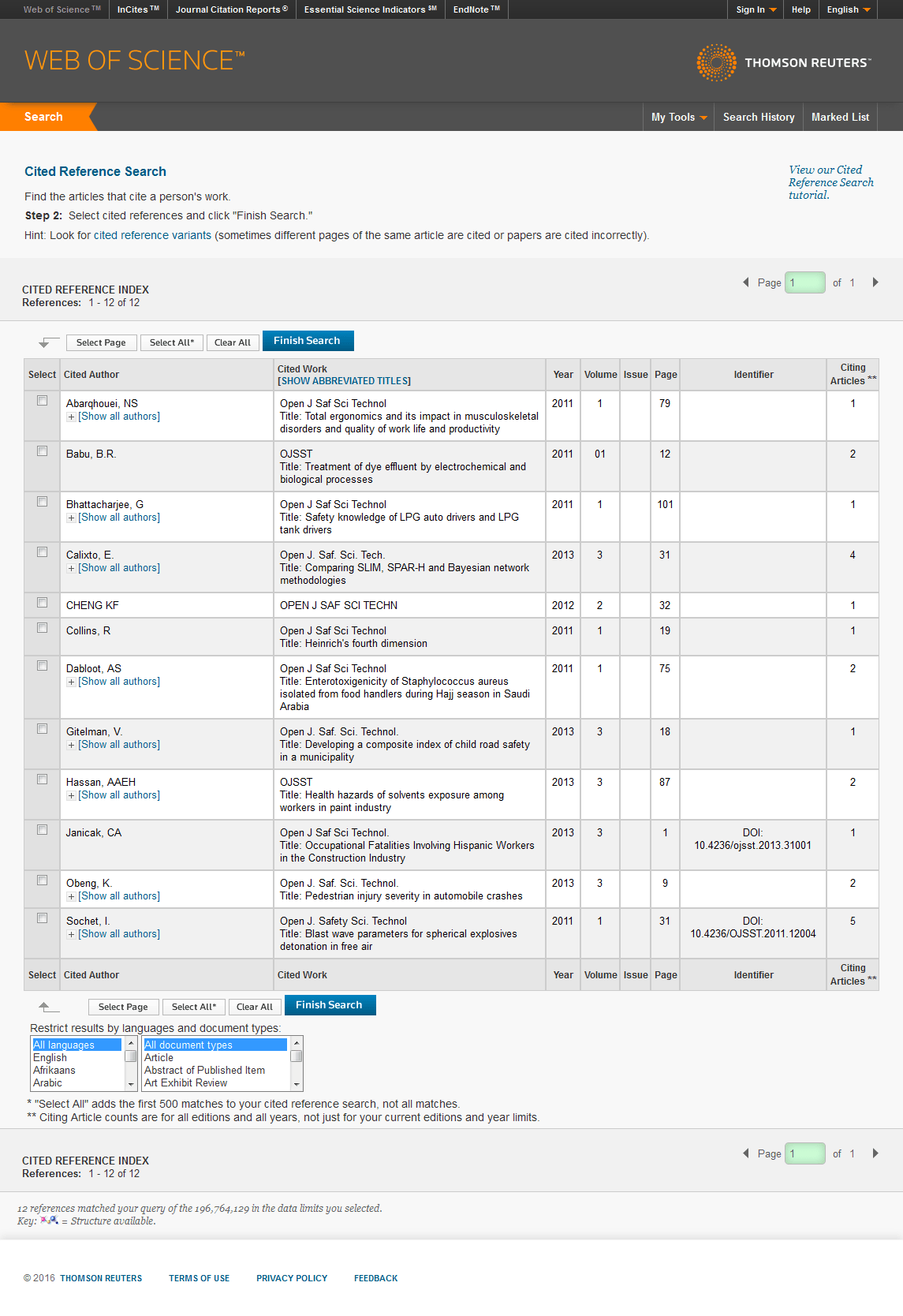Go to previous page arrow at top
Screen dimensions: 903x1316
click(746, 282)
